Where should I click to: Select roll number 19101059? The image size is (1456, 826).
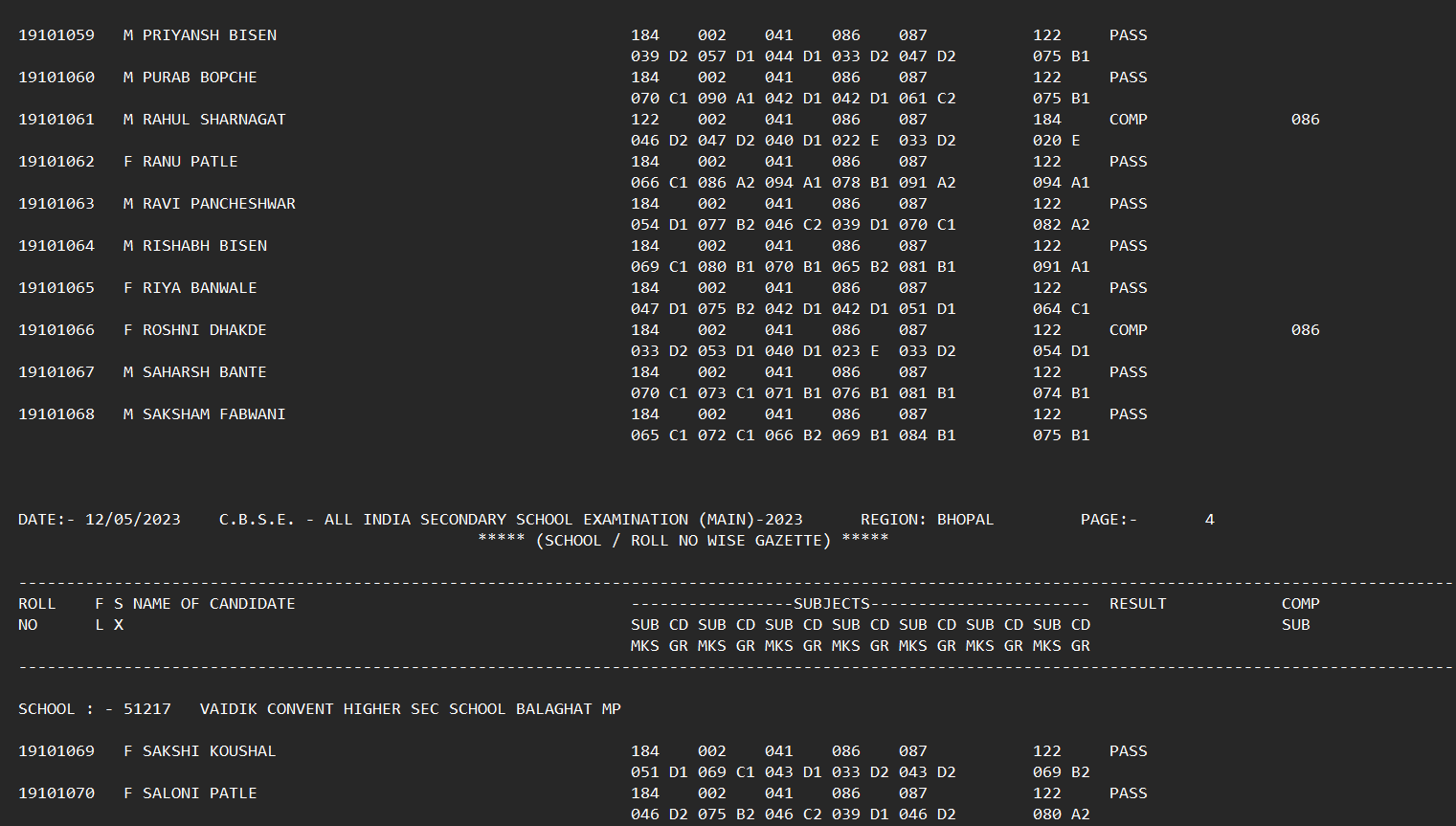coord(56,35)
